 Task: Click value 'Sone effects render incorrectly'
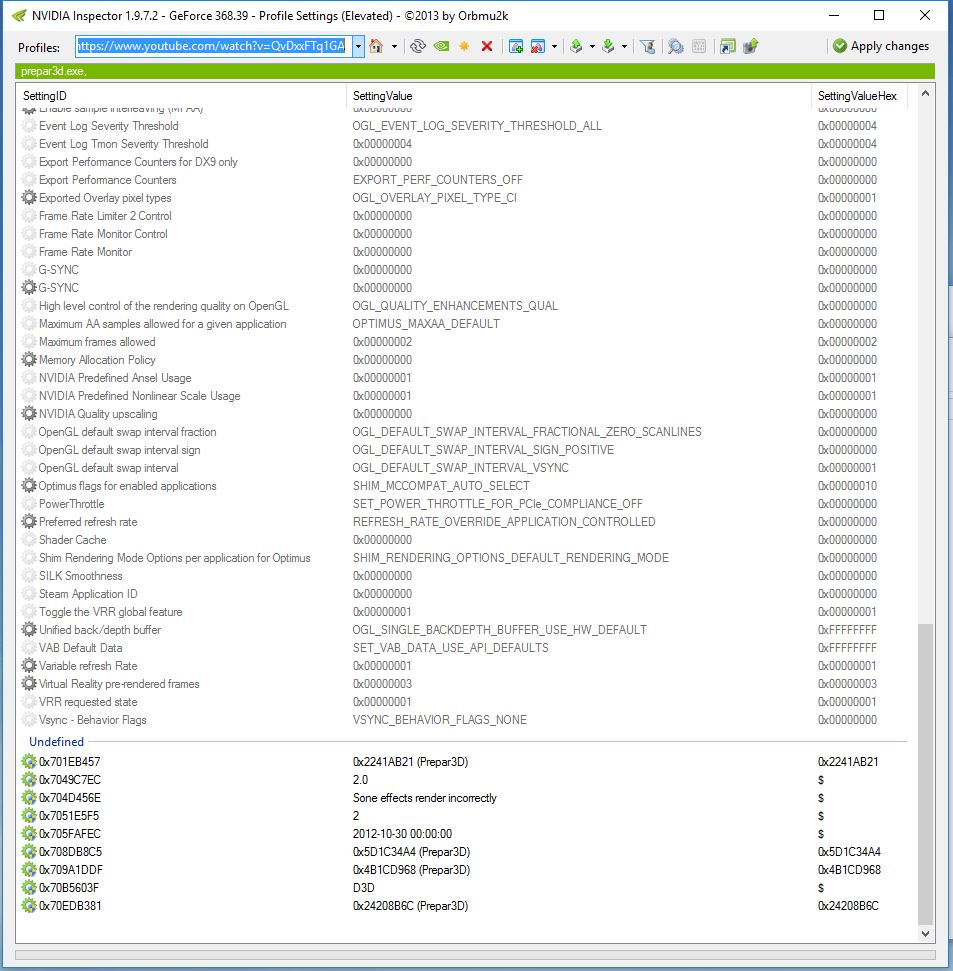click(x=424, y=798)
